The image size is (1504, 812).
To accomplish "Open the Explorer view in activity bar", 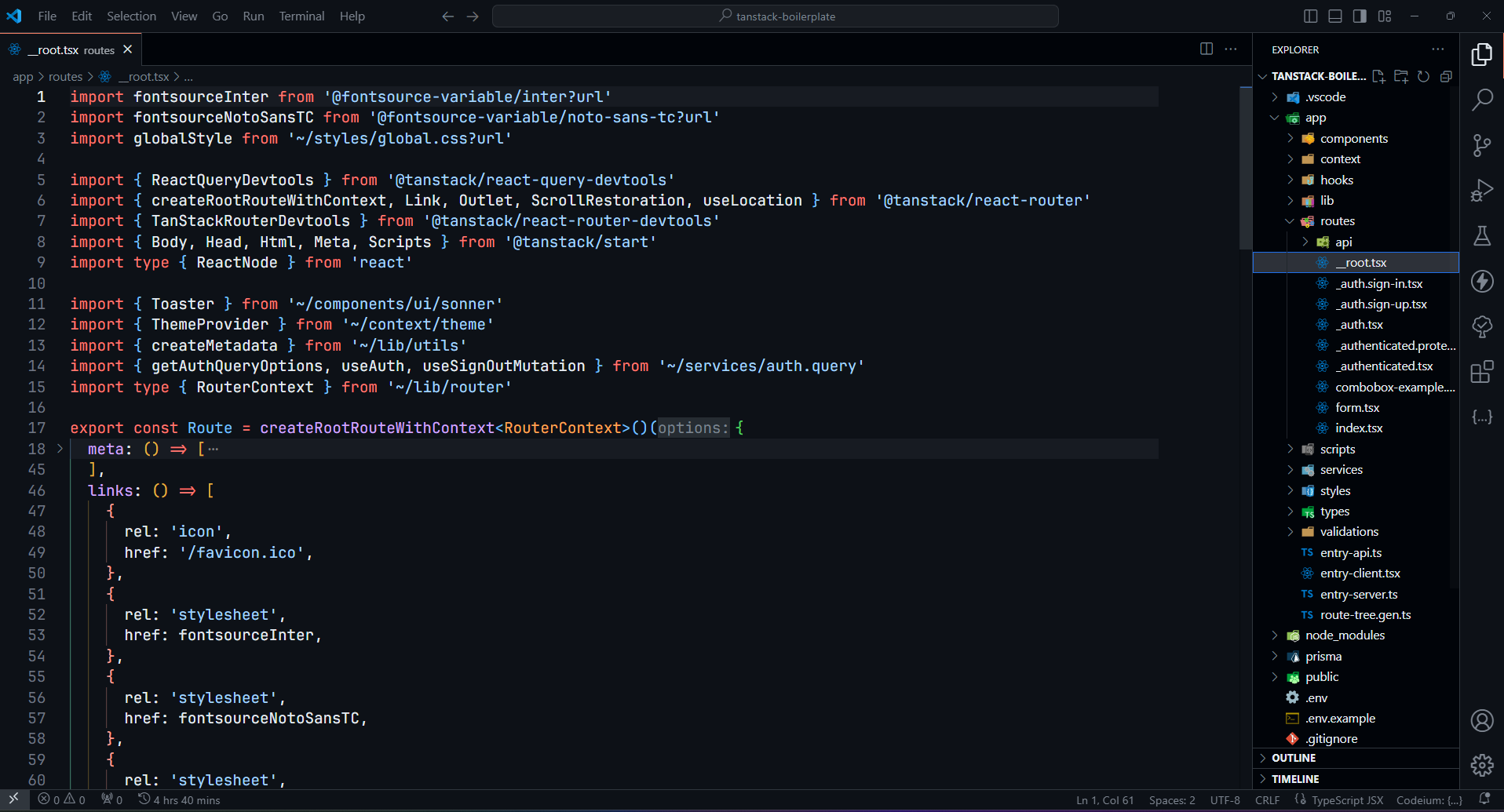I will click(1482, 54).
